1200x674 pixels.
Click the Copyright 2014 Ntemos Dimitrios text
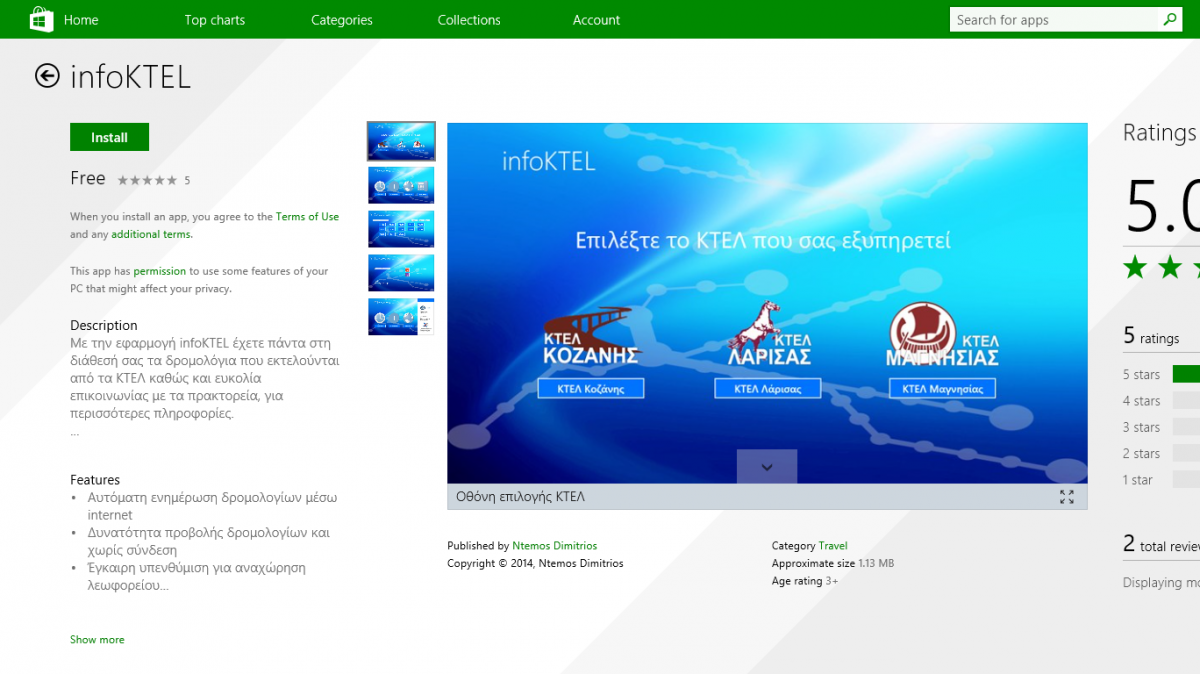point(535,564)
